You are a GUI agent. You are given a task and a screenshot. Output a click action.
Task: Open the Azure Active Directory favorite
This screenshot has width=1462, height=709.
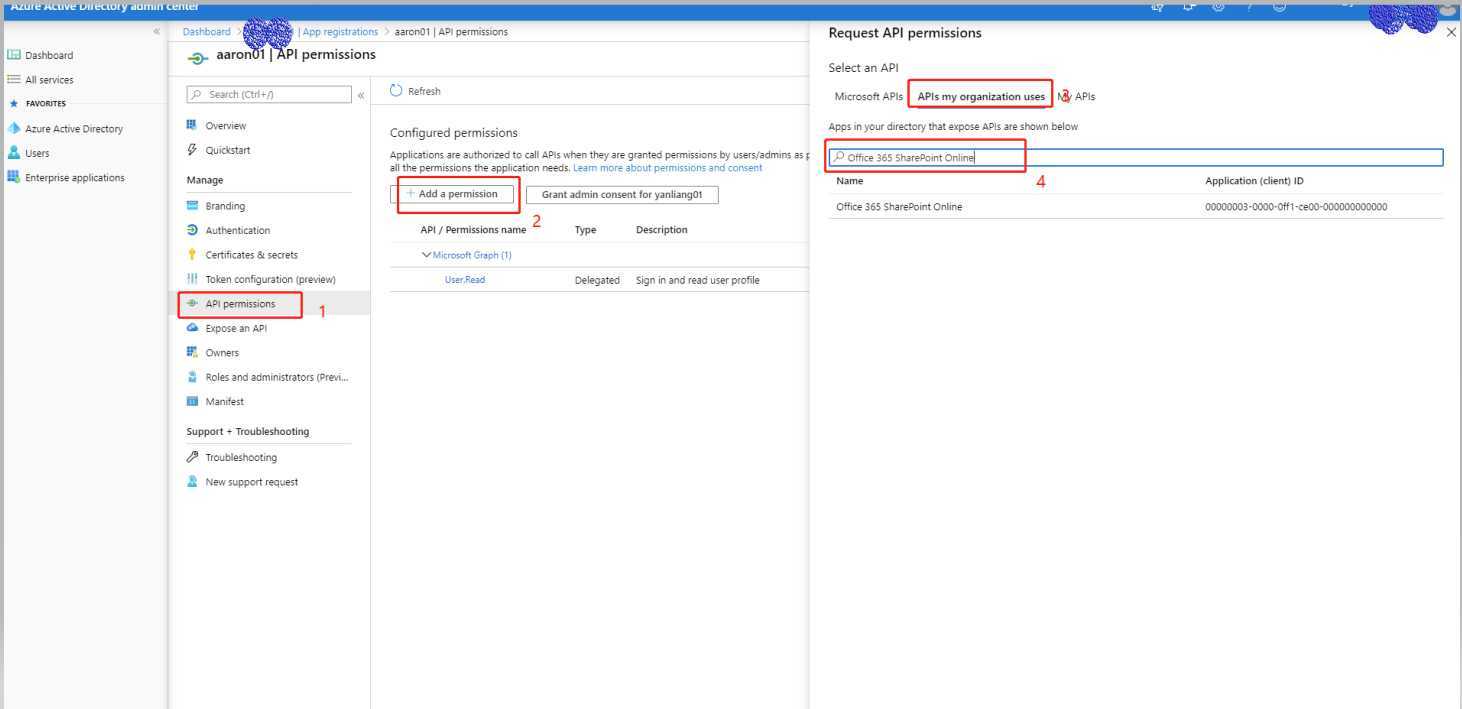point(73,129)
